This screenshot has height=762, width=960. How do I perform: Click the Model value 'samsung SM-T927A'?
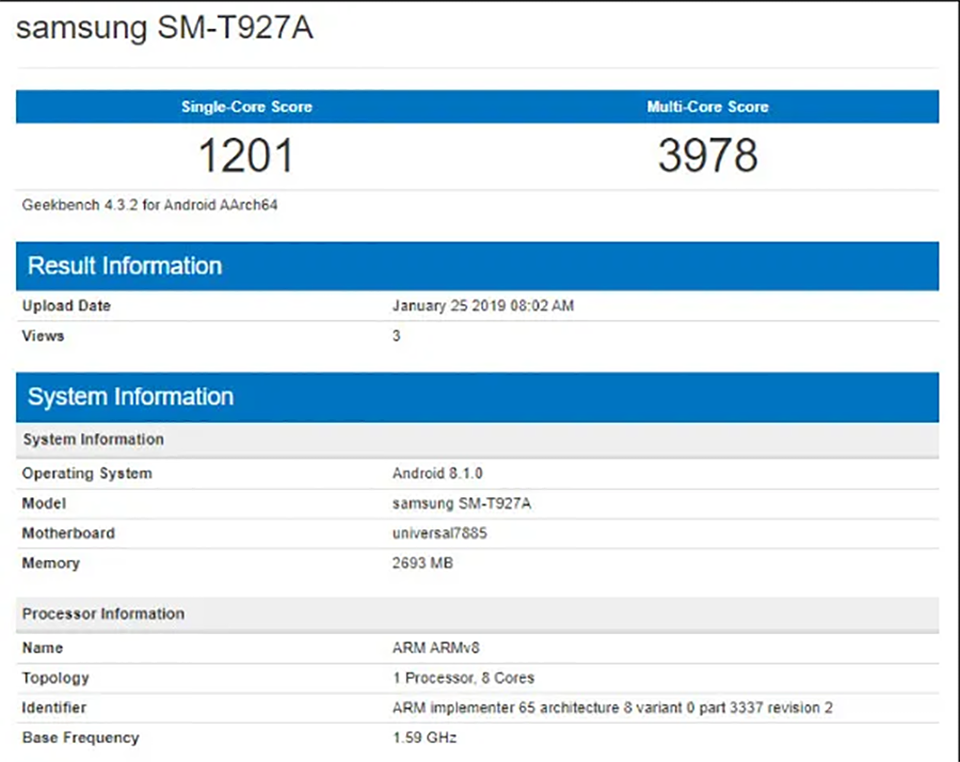pyautogui.click(x=462, y=503)
